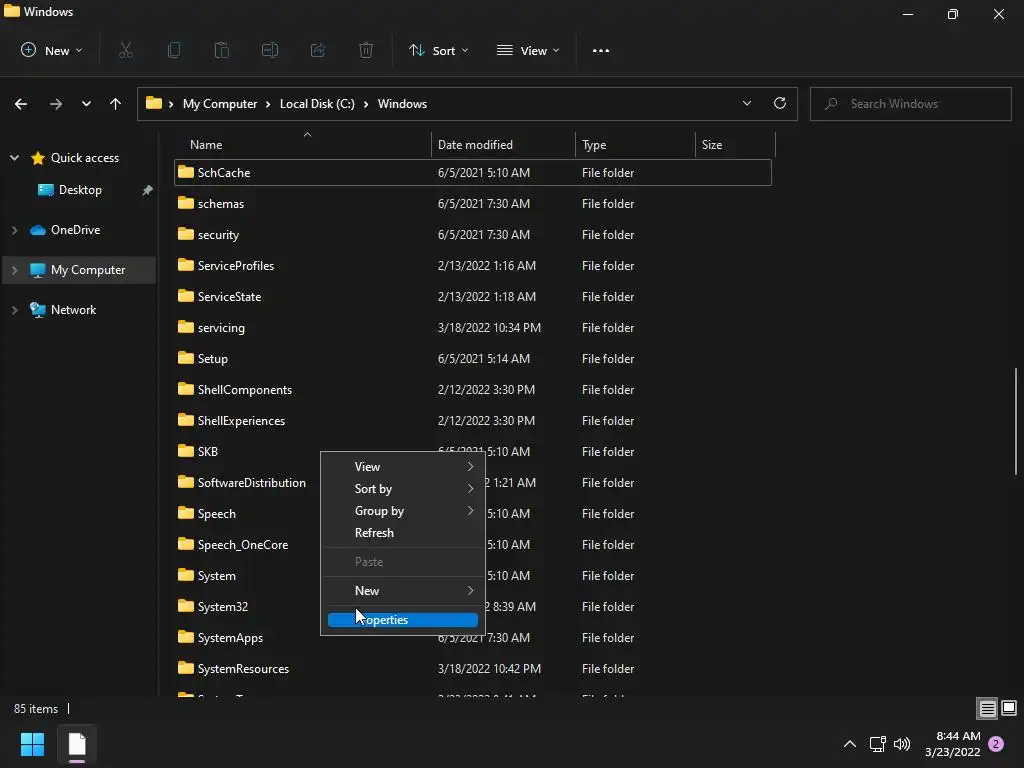Click the Paste clipboard icon in toolbar
Image resolution: width=1024 pixels, height=768 pixels.
pyautogui.click(x=222, y=50)
